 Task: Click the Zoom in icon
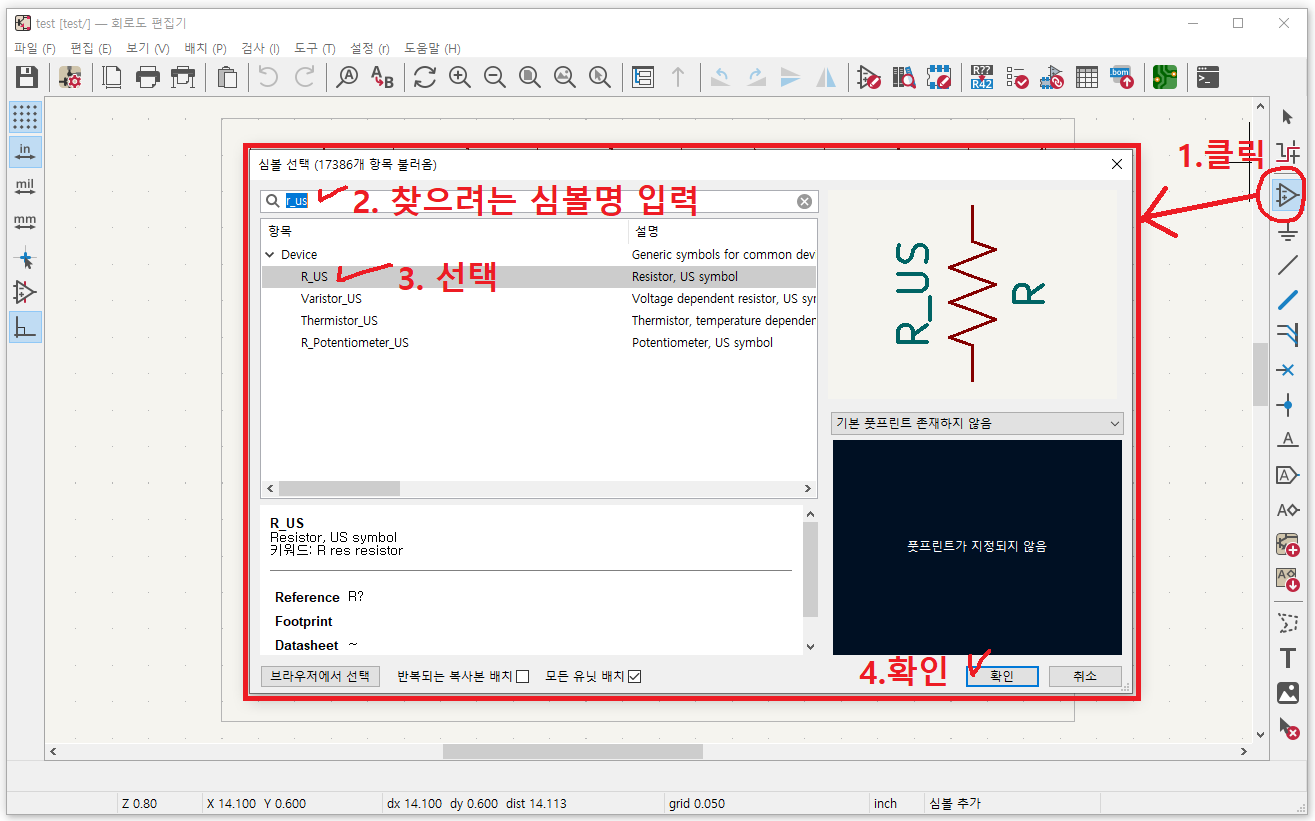(460, 77)
